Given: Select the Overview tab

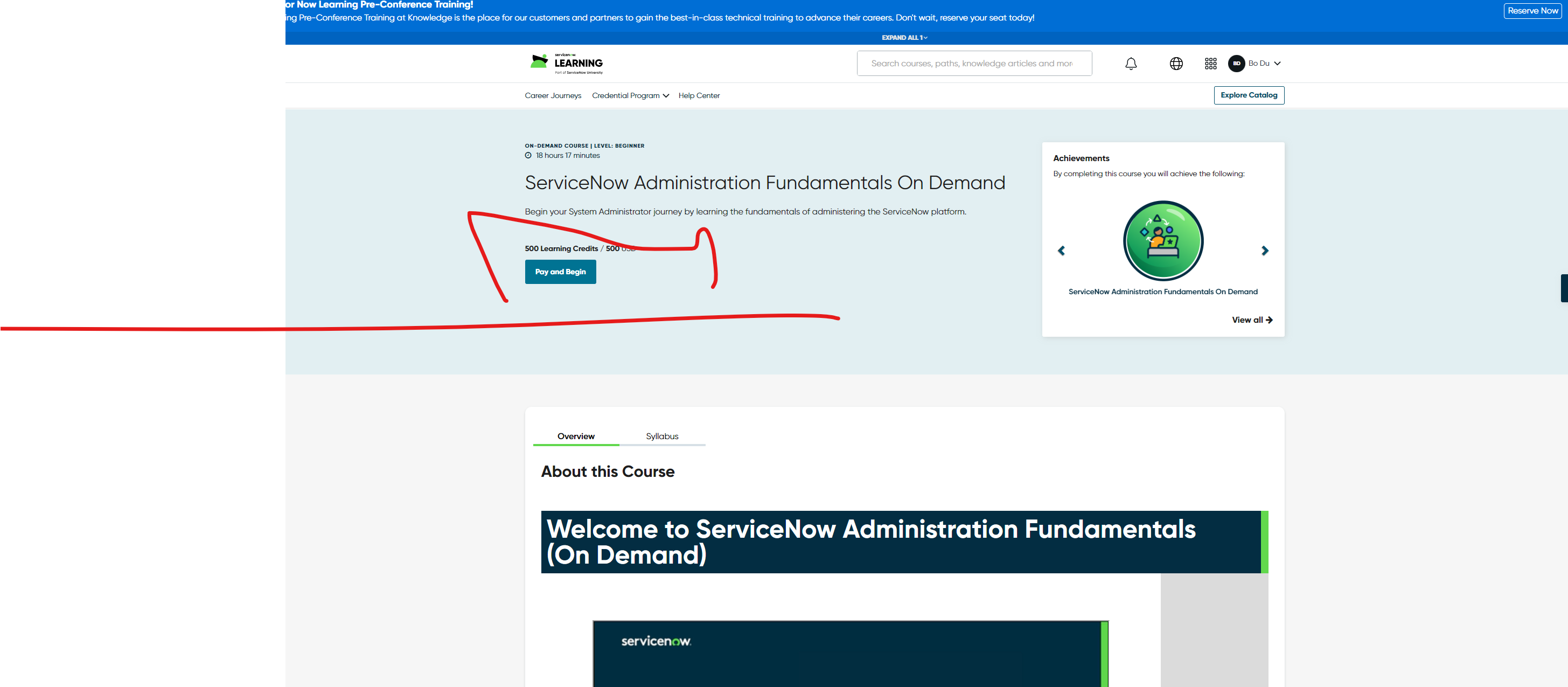Looking at the screenshot, I should pyautogui.click(x=575, y=436).
